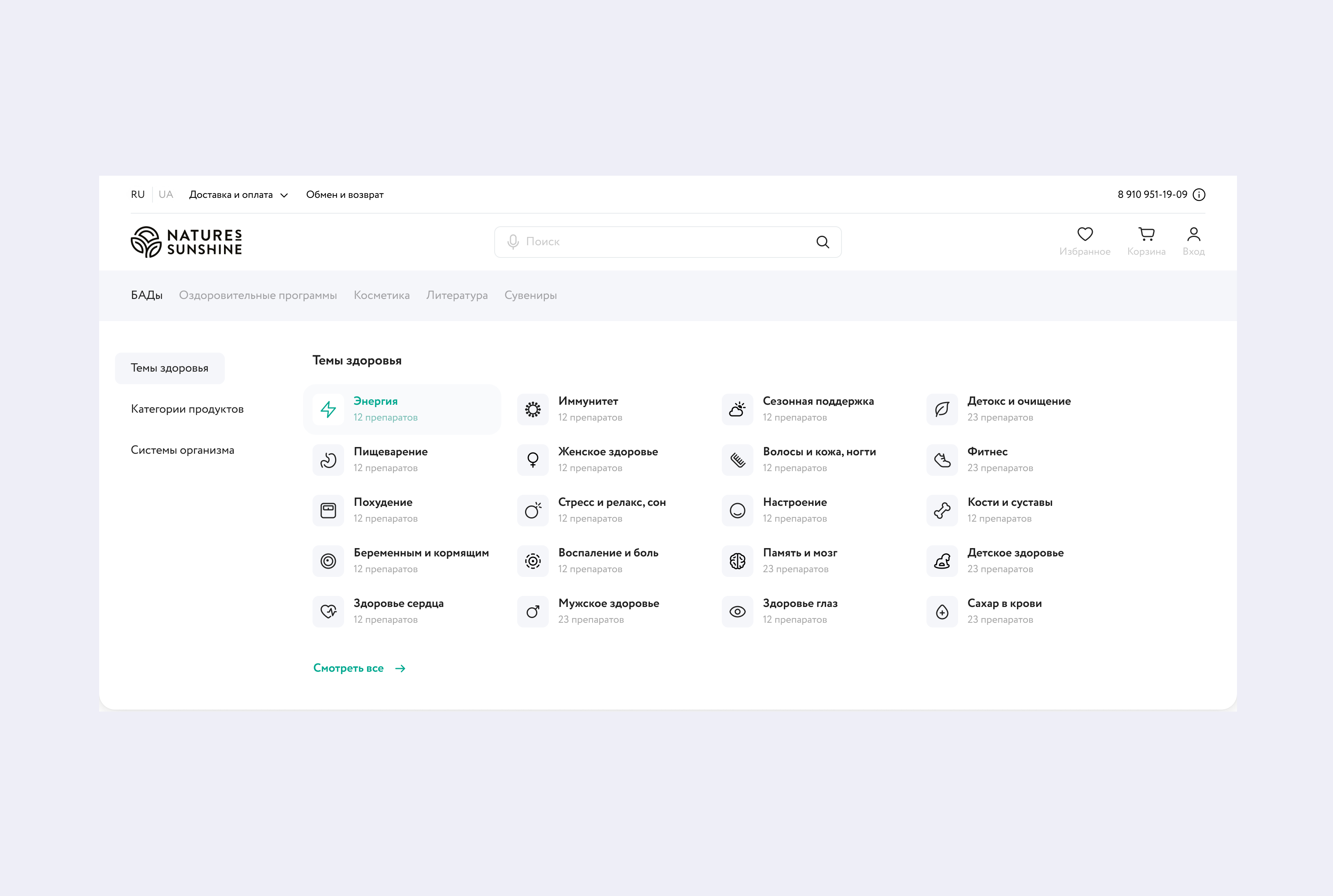Image resolution: width=1333 pixels, height=896 pixels.
Task: Click the Energy lightning bolt icon
Action: click(328, 409)
